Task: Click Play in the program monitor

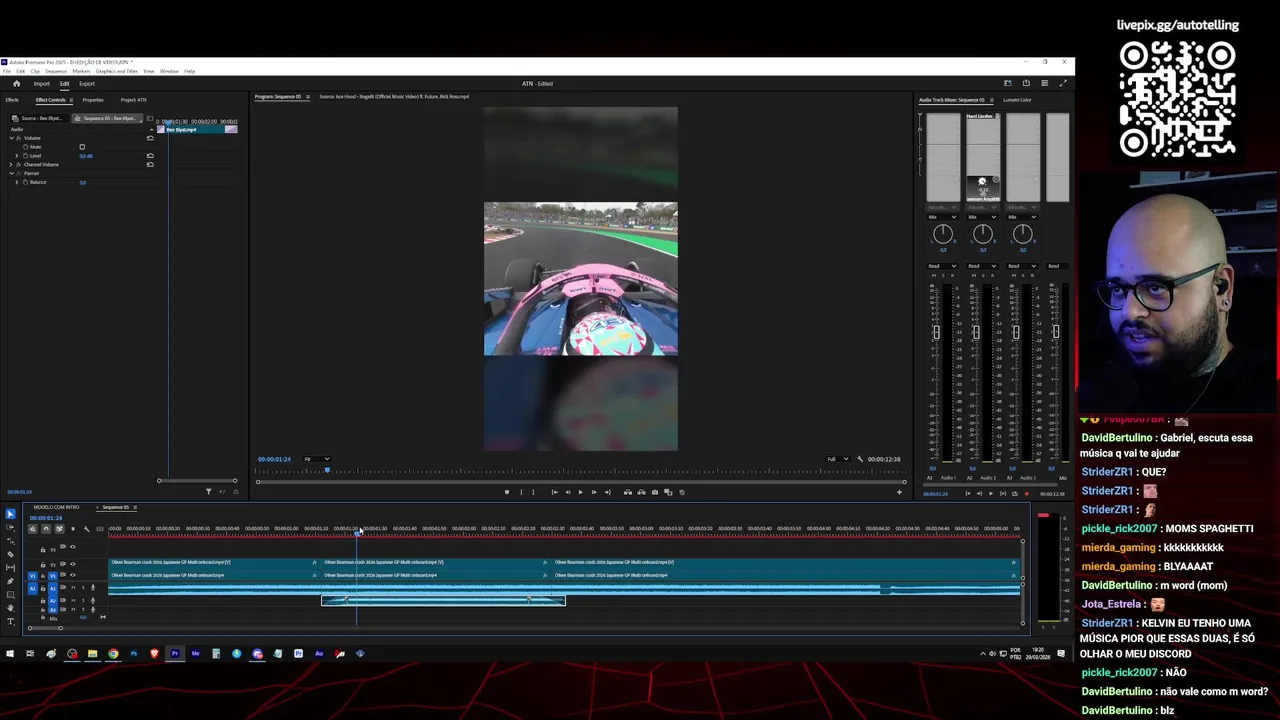Action: coord(581,492)
